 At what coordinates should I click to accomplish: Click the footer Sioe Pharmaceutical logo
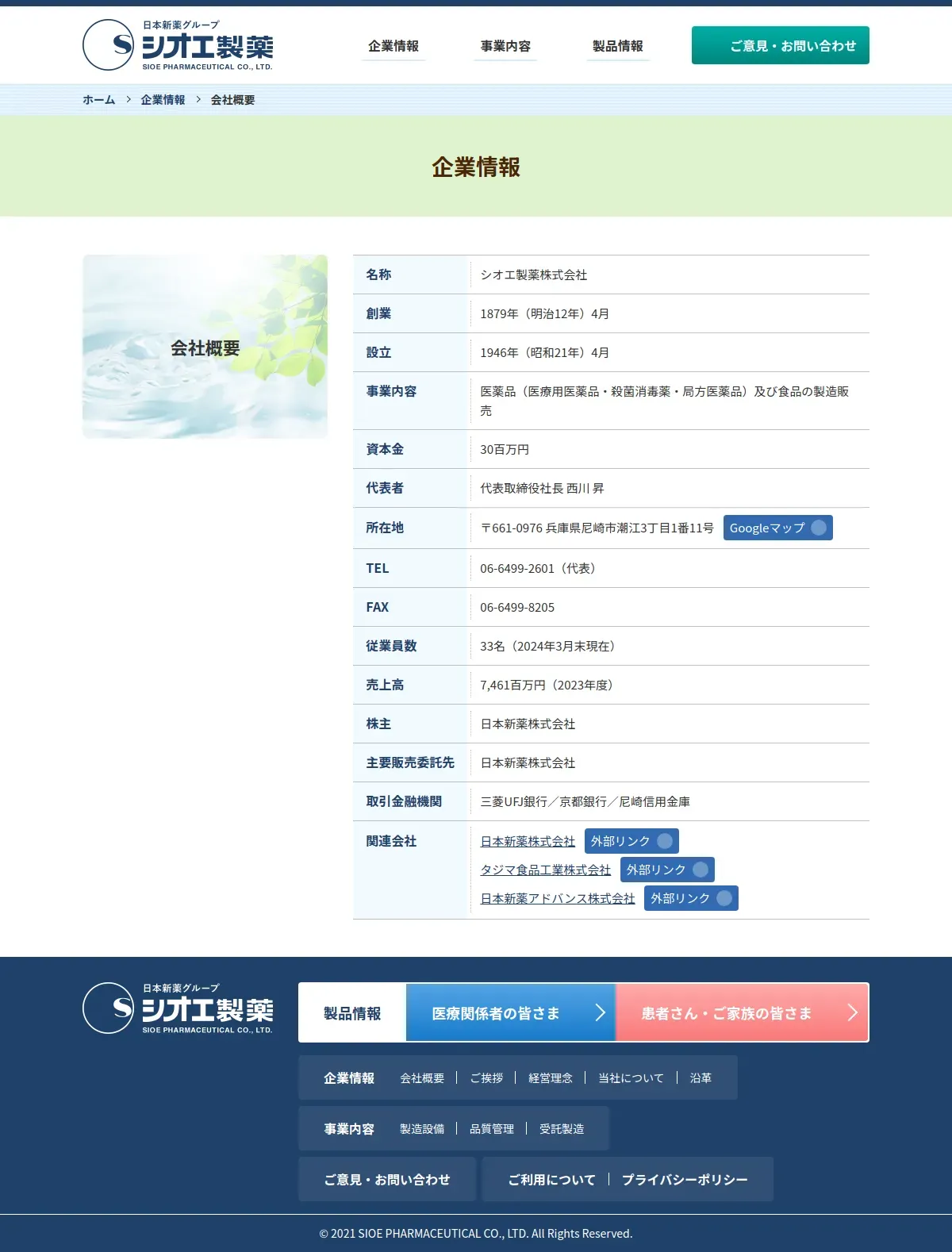(x=178, y=1008)
